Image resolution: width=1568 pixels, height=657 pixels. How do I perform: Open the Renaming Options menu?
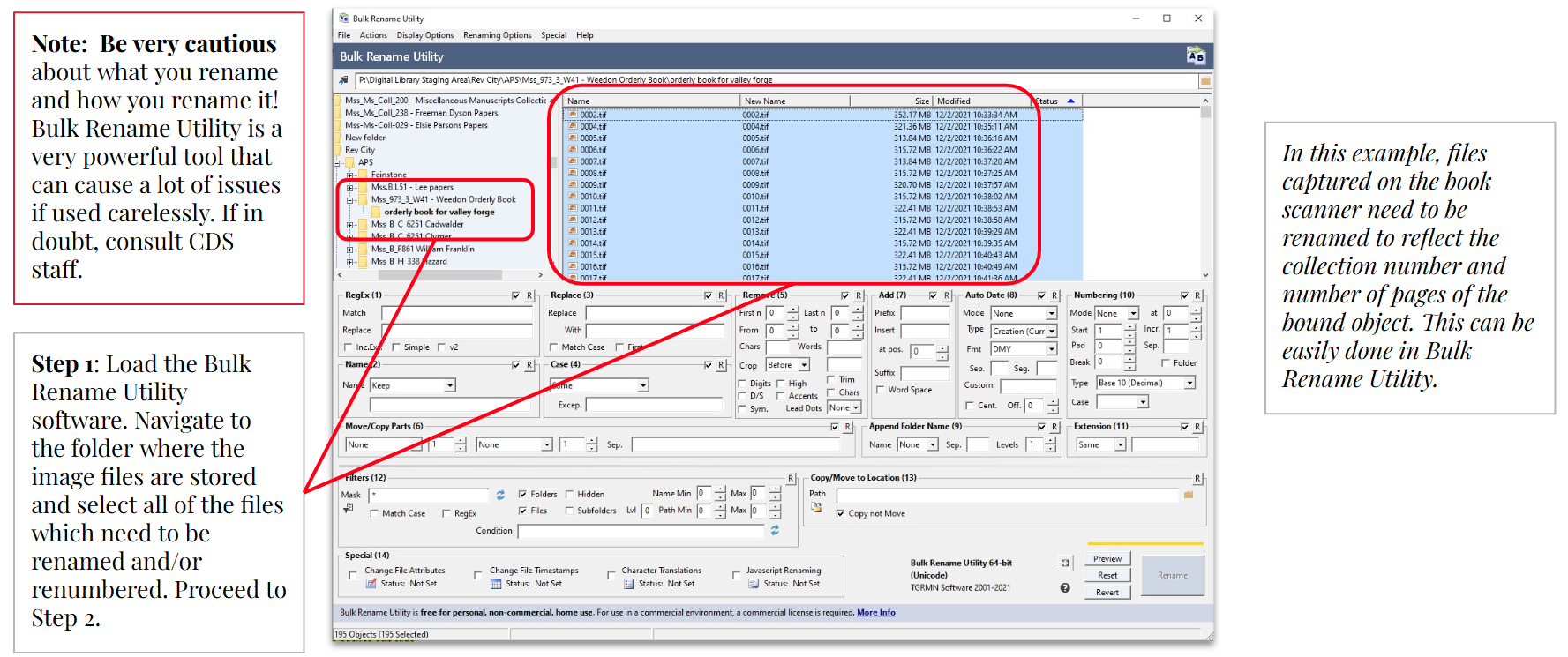click(497, 35)
